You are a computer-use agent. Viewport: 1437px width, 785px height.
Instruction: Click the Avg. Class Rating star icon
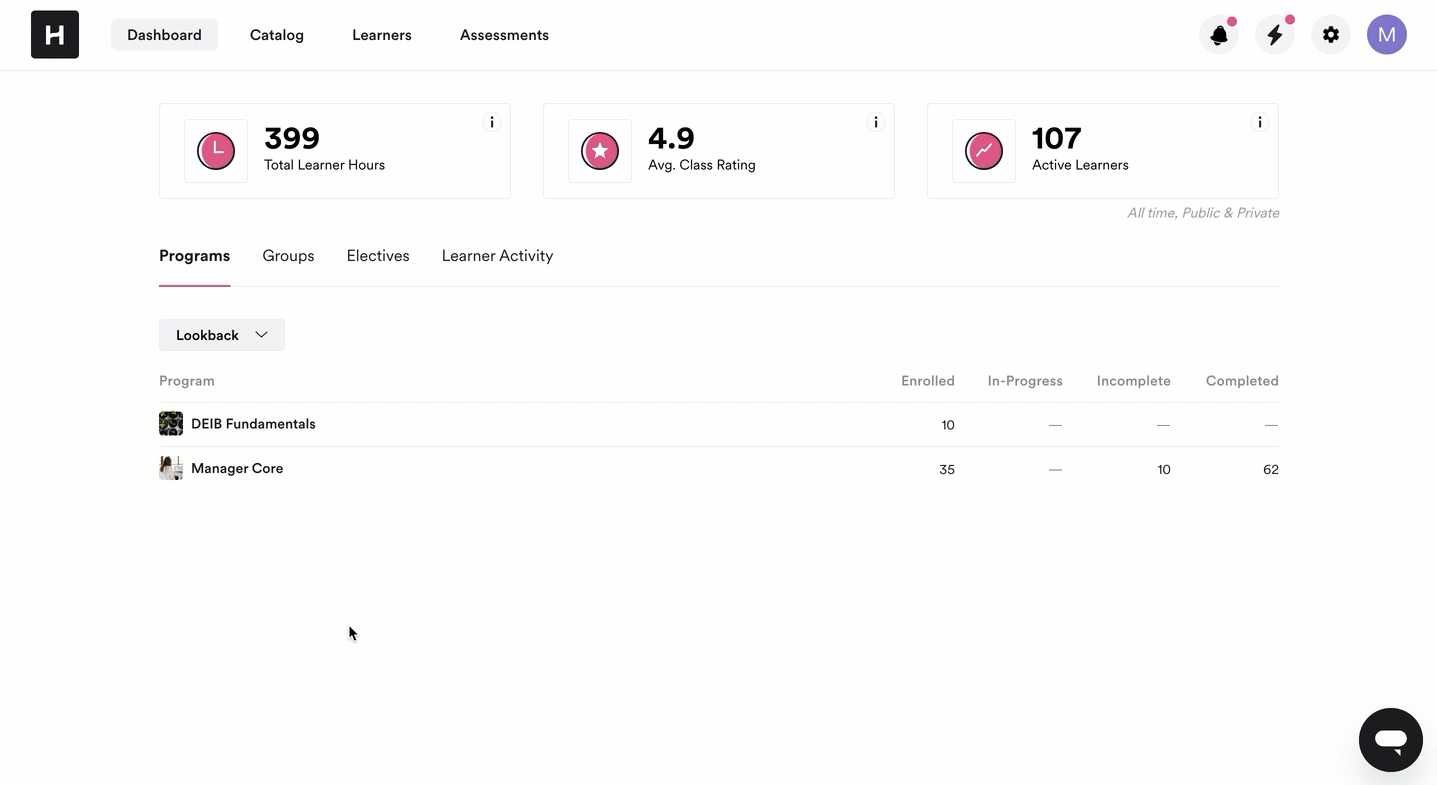(600, 151)
